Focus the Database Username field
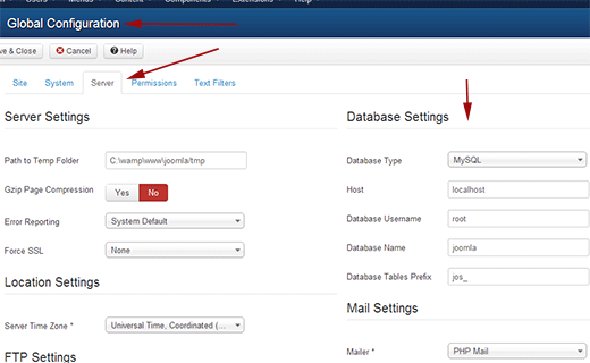Image resolution: width=590 pixels, height=363 pixels. 519,219
